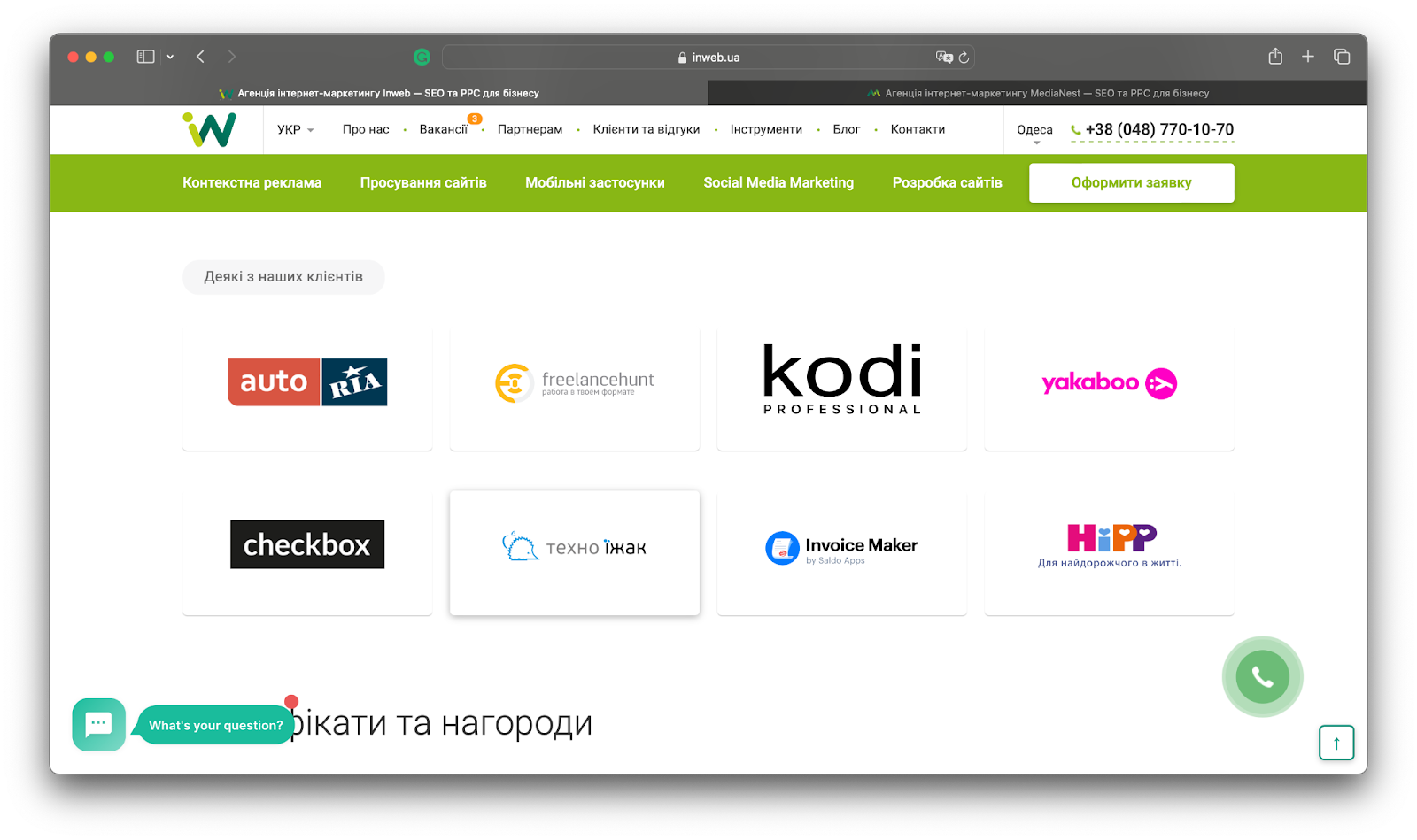Image resolution: width=1417 pixels, height=840 pixels.
Task: Toggle the Safari sidebar button
Action: [146, 57]
